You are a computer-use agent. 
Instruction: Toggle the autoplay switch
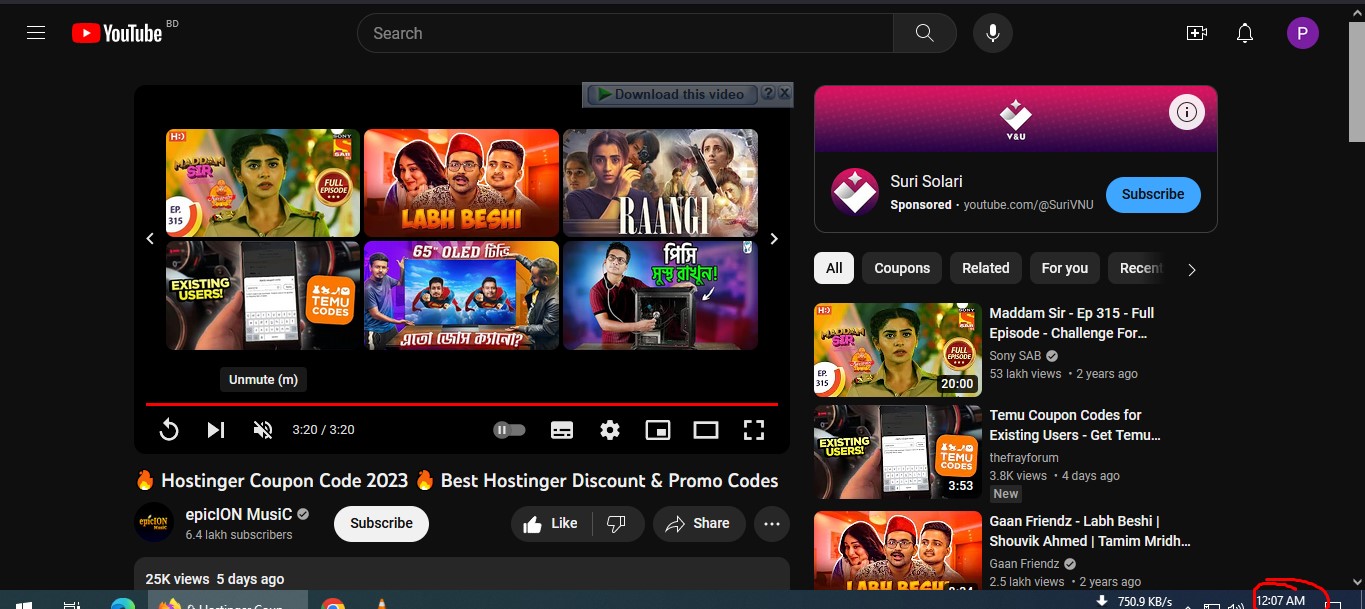(509, 430)
